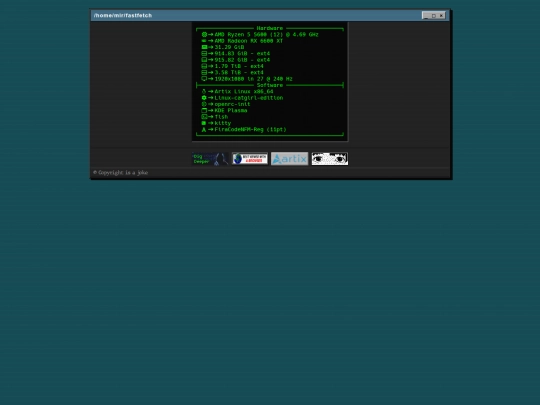Click the memory icon beside 31.29 GiB
This screenshot has height=405, width=540.
(204, 47)
